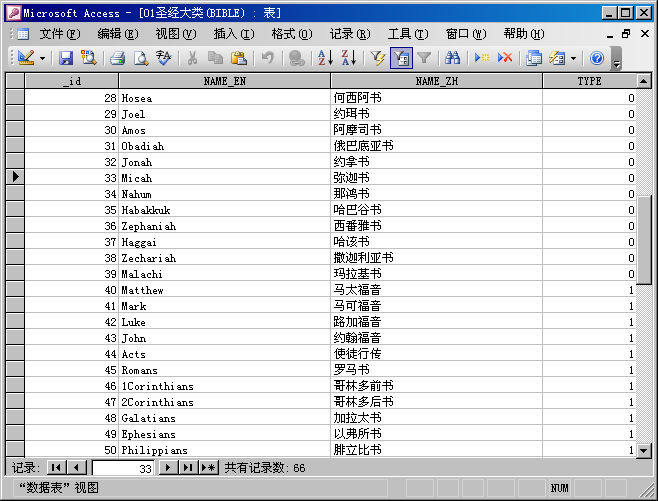Toggle the Filter By Form button
The height and width of the screenshot is (501, 658).
click(401, 58)
